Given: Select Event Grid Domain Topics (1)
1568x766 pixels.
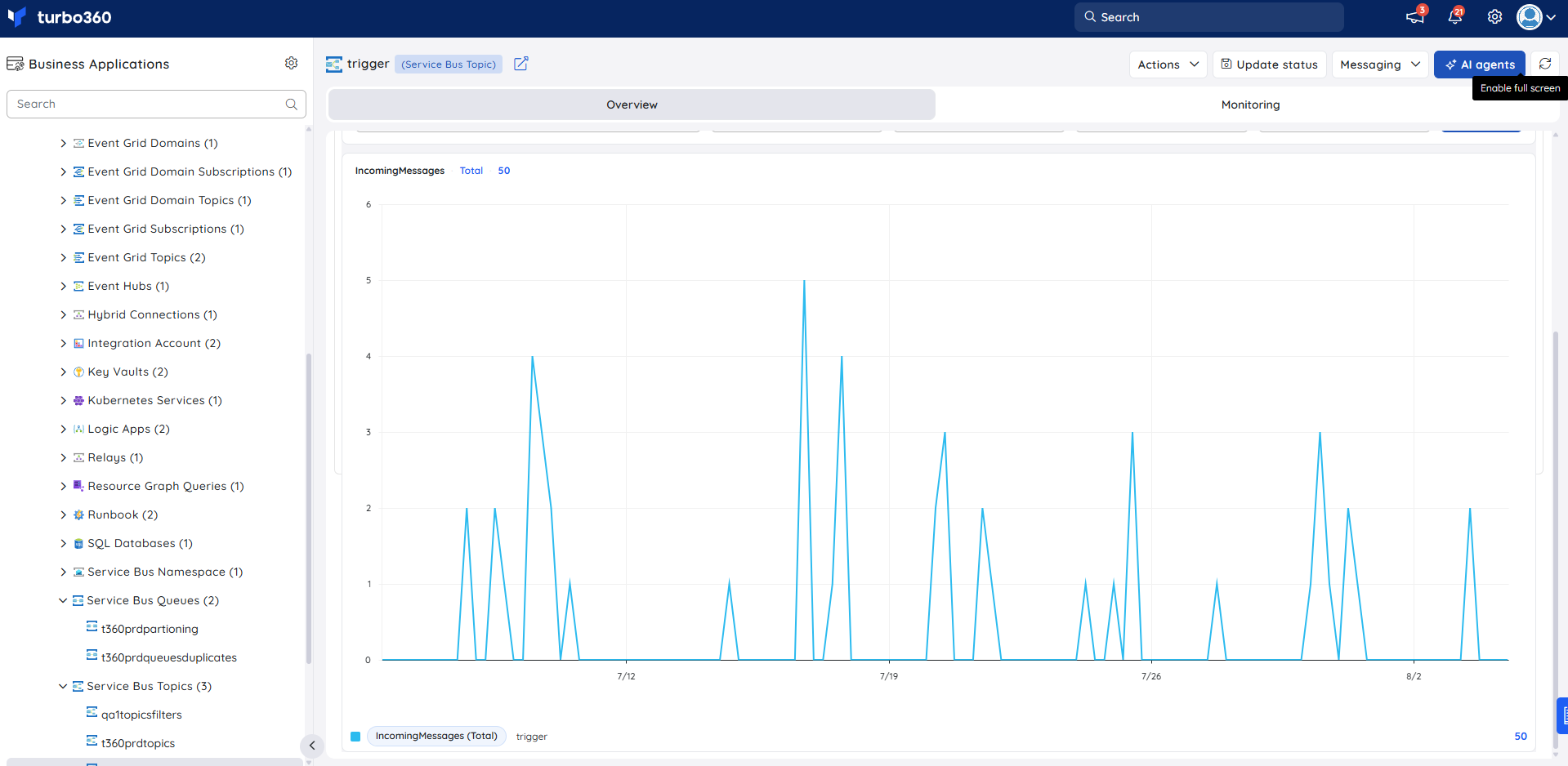Looking at the screenshot, I should [x=169, y=200].
